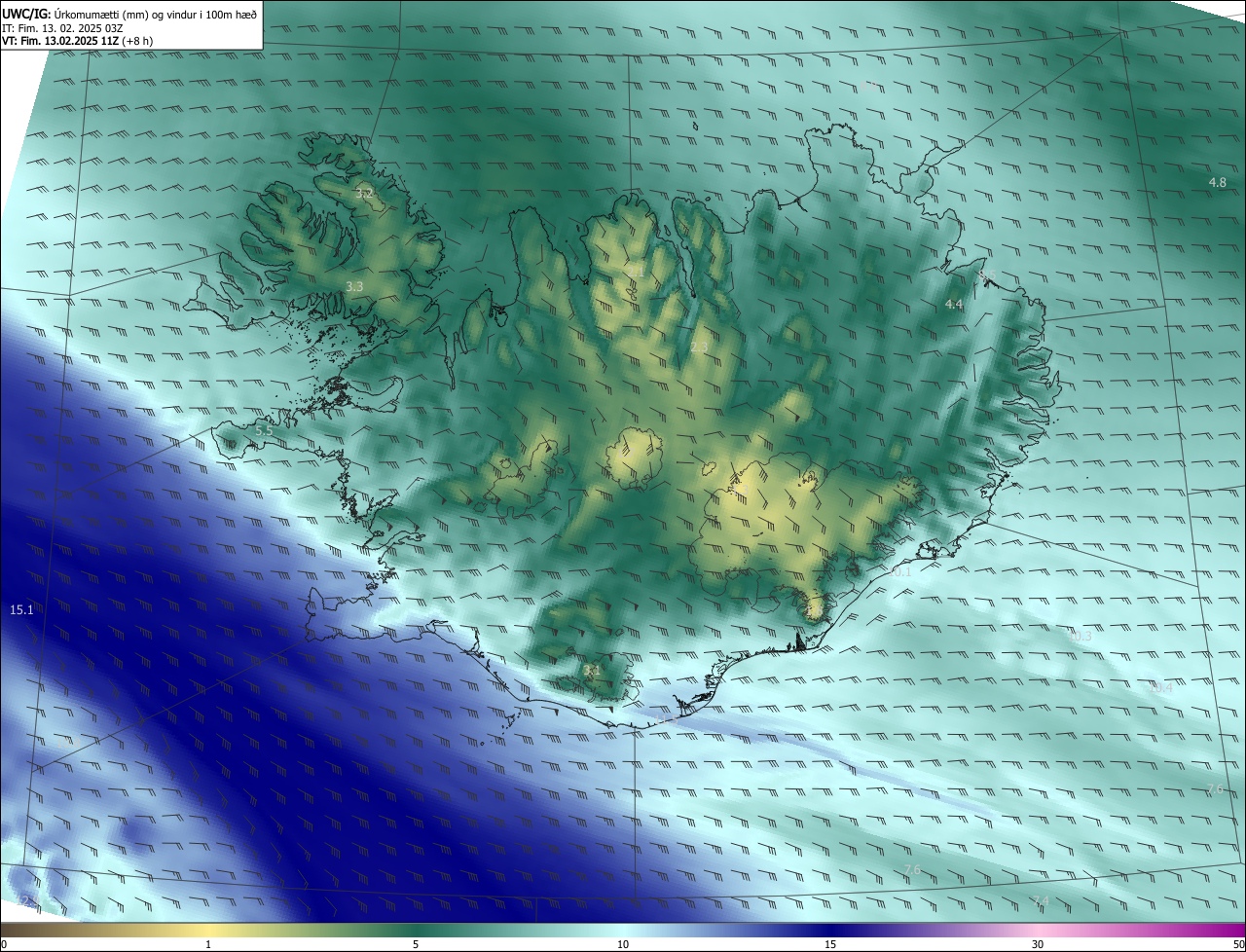This screenshot has width=1246, height=952.
Task: Select the 7.4 value label
Action: pos(1041,900)
